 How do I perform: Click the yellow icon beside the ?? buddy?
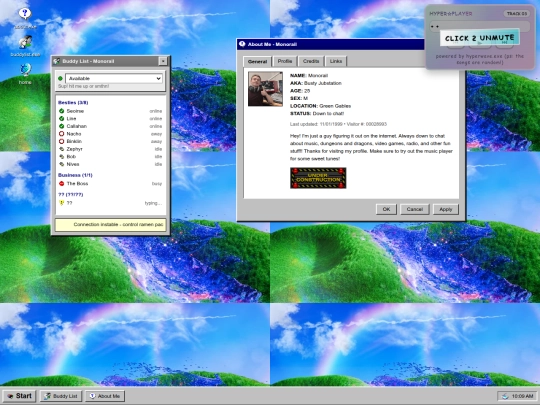tap(61, 203)
